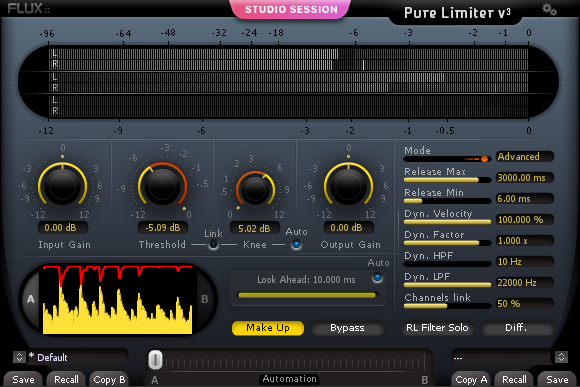The image size is (580, 387).
Task: Click the Release Max slider
Action: [448, 180]
